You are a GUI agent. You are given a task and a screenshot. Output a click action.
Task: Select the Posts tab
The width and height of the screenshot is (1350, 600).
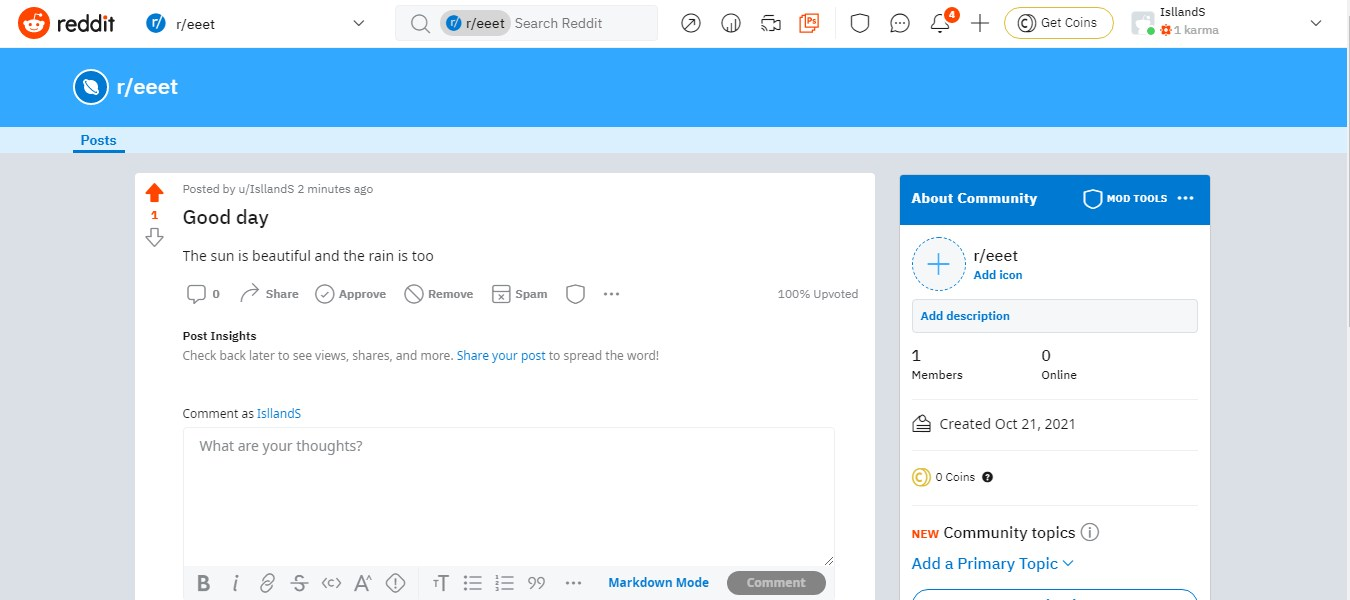tap(98, 141)
